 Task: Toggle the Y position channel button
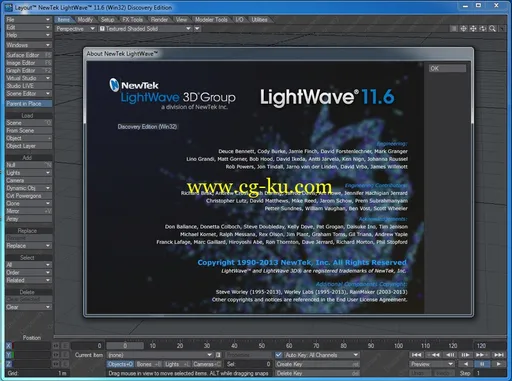pyautogui.click(x=9, y=355)
